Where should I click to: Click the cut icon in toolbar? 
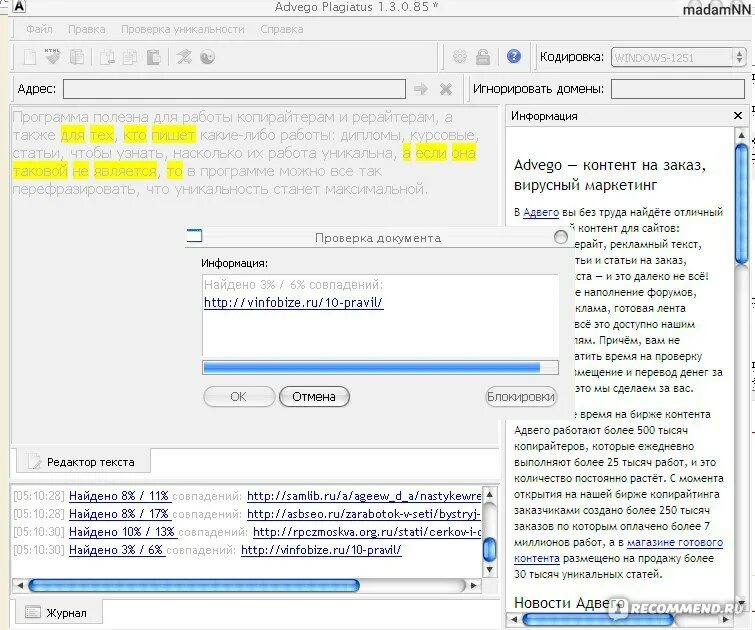point(107,57)
